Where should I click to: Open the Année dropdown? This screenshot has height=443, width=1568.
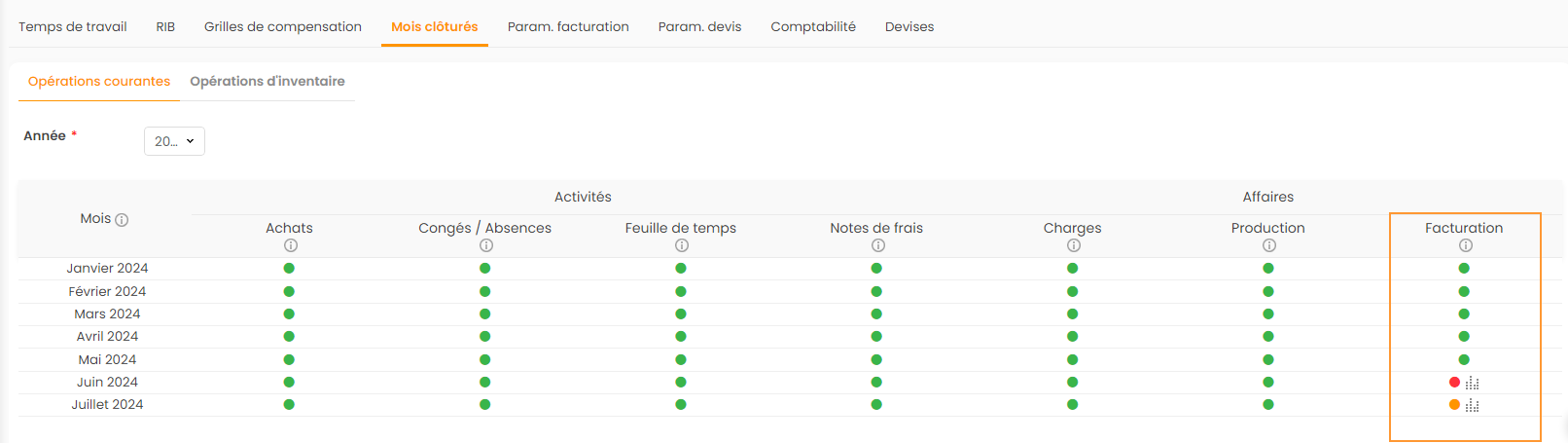[174, 141]
